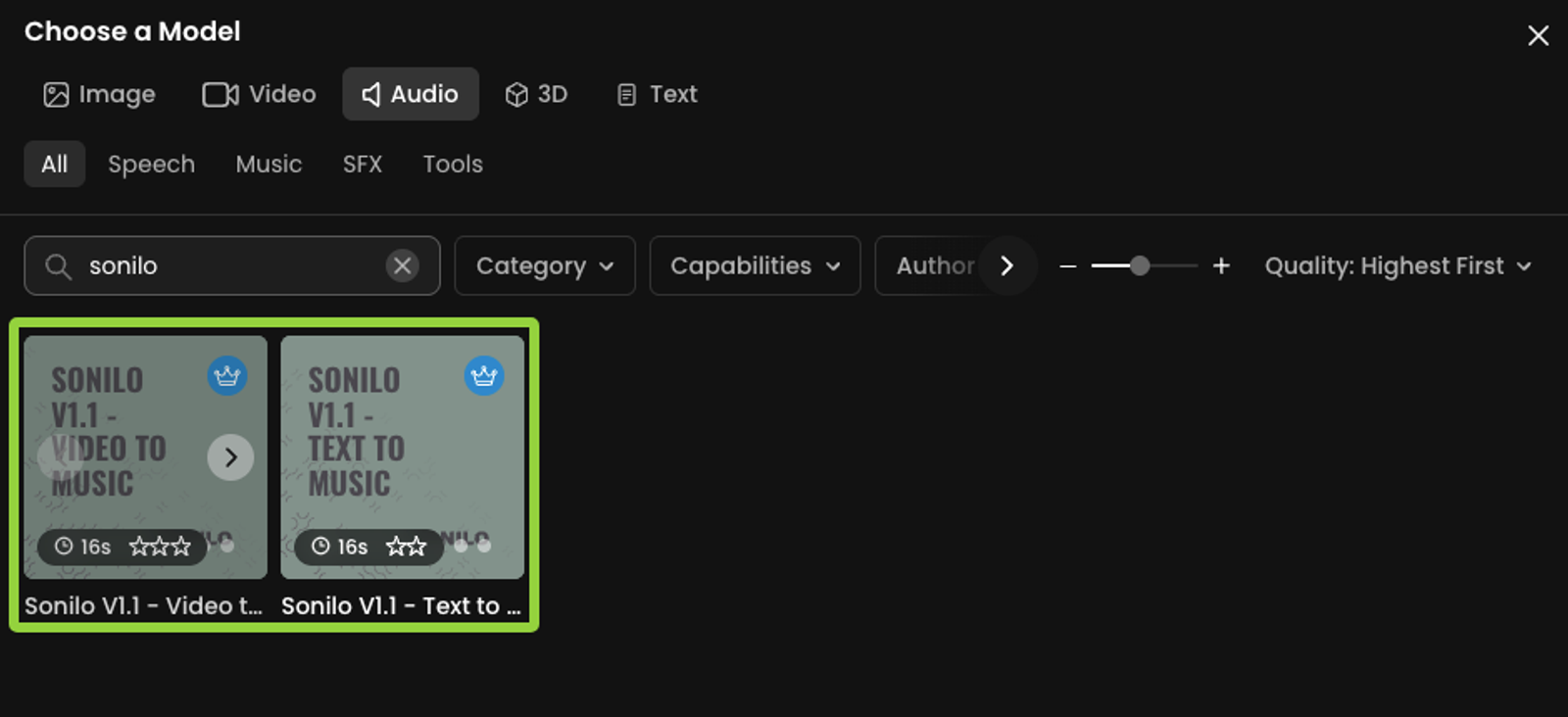The height and width of the screenshot is (717, 1568).
Task: Click the thumbnail size slider handle
Action: (x=1140, y=265)
